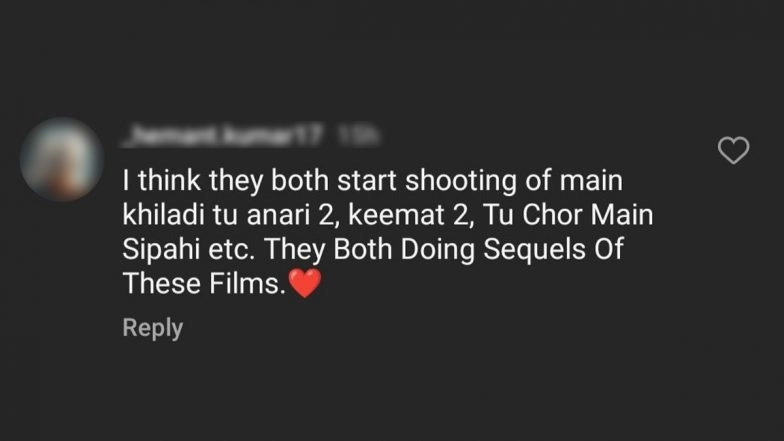Click the red heart emoji after 'These Films.'
The height and width of the screenshot is (441, 784).
(x=305, y=283)
